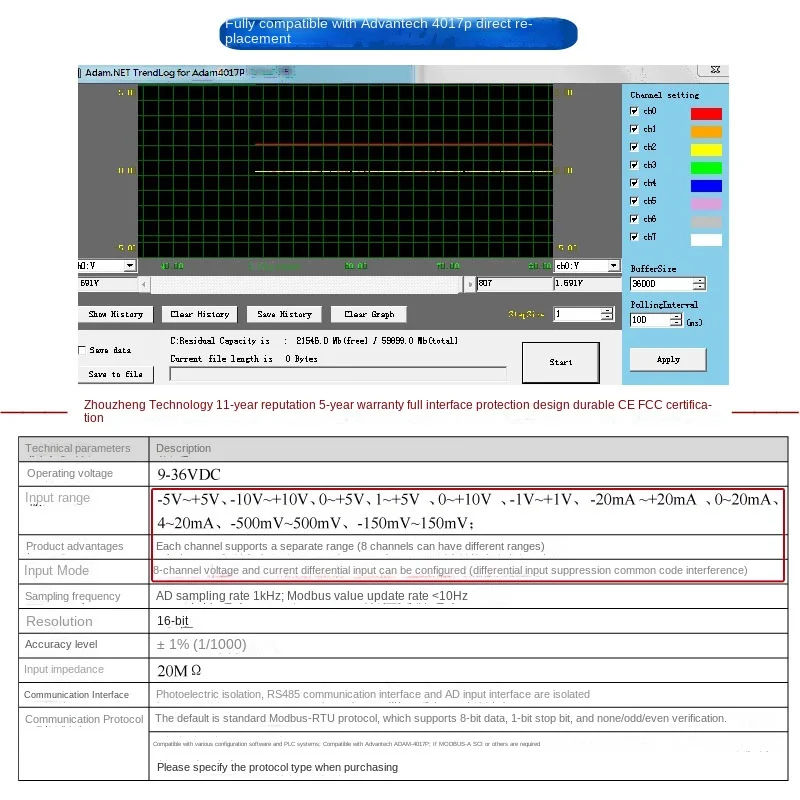The width and height of the screenshot is (800, 800).
Task: Open the pink ch5 color swatch
Action: click(x=706, y=204)
